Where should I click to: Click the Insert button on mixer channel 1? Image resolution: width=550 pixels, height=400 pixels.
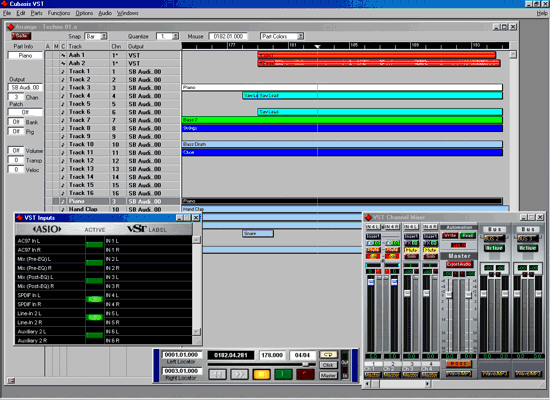point(373,236)
